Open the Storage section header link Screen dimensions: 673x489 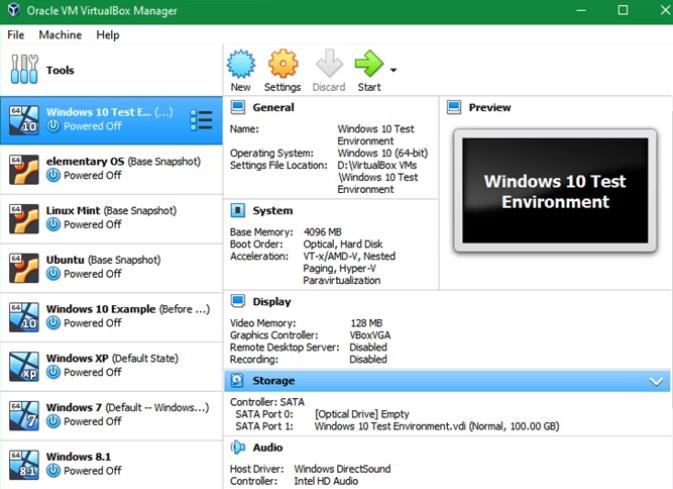pos(273,381)
